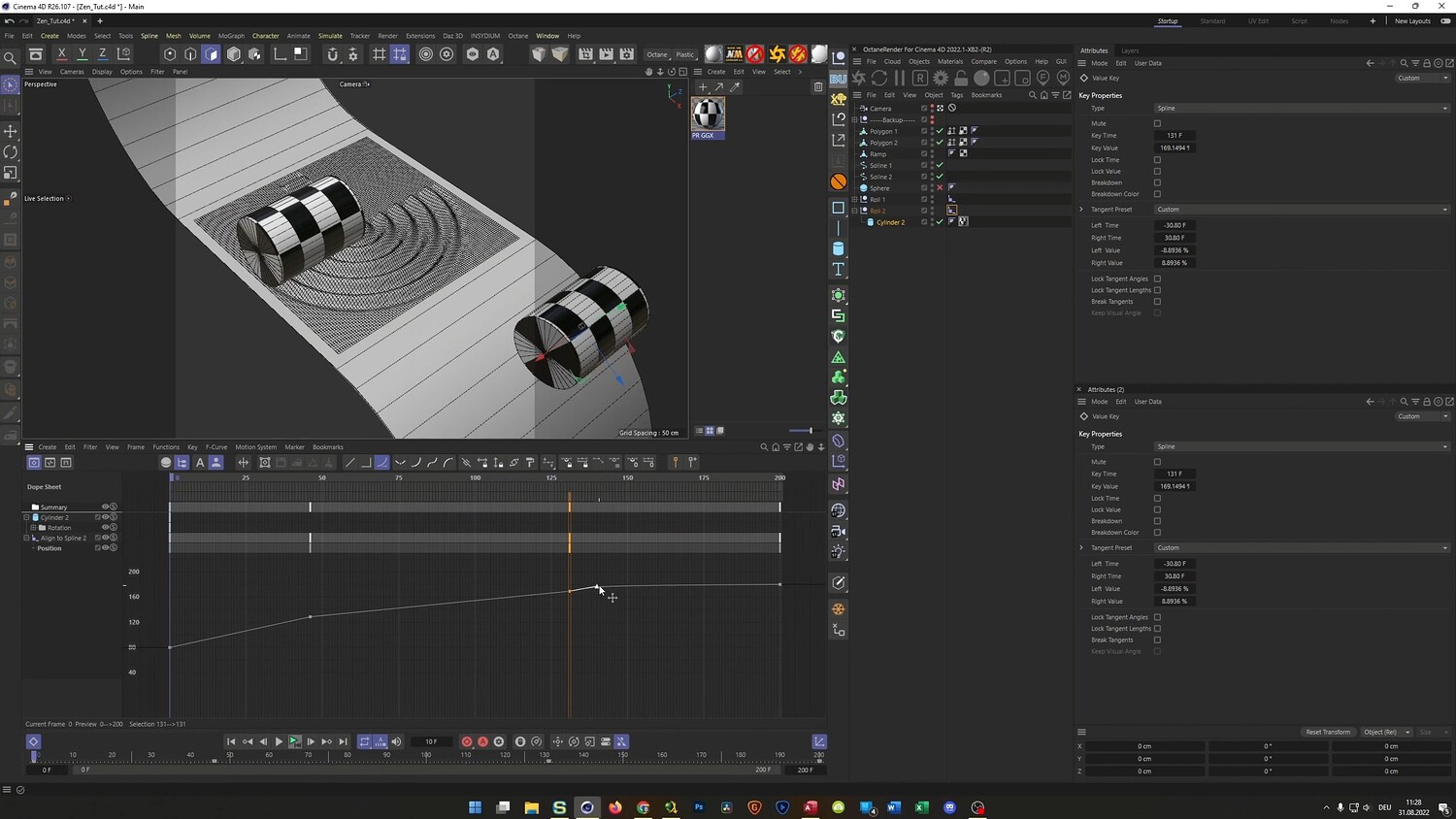Select Cylinder 2 in the Object Manager
Screen dimensions: 1456x819
click(890, 222)
